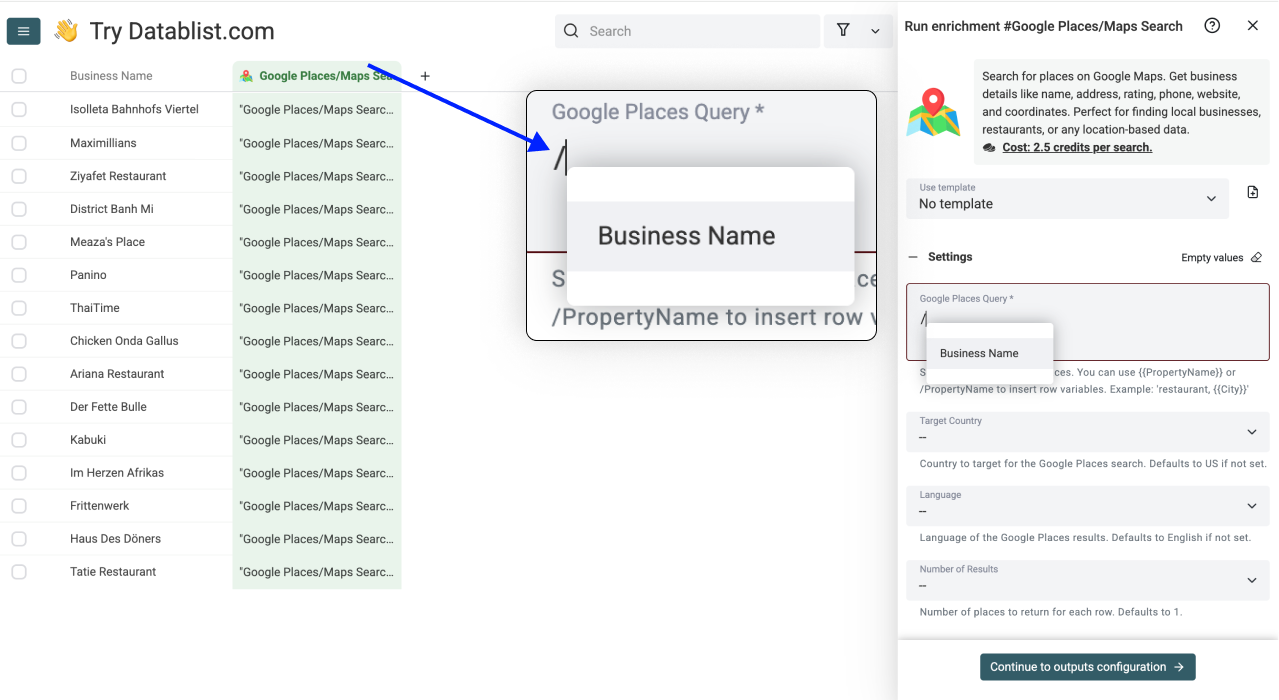Click the save template file icon

click(x=1253, y=192)
